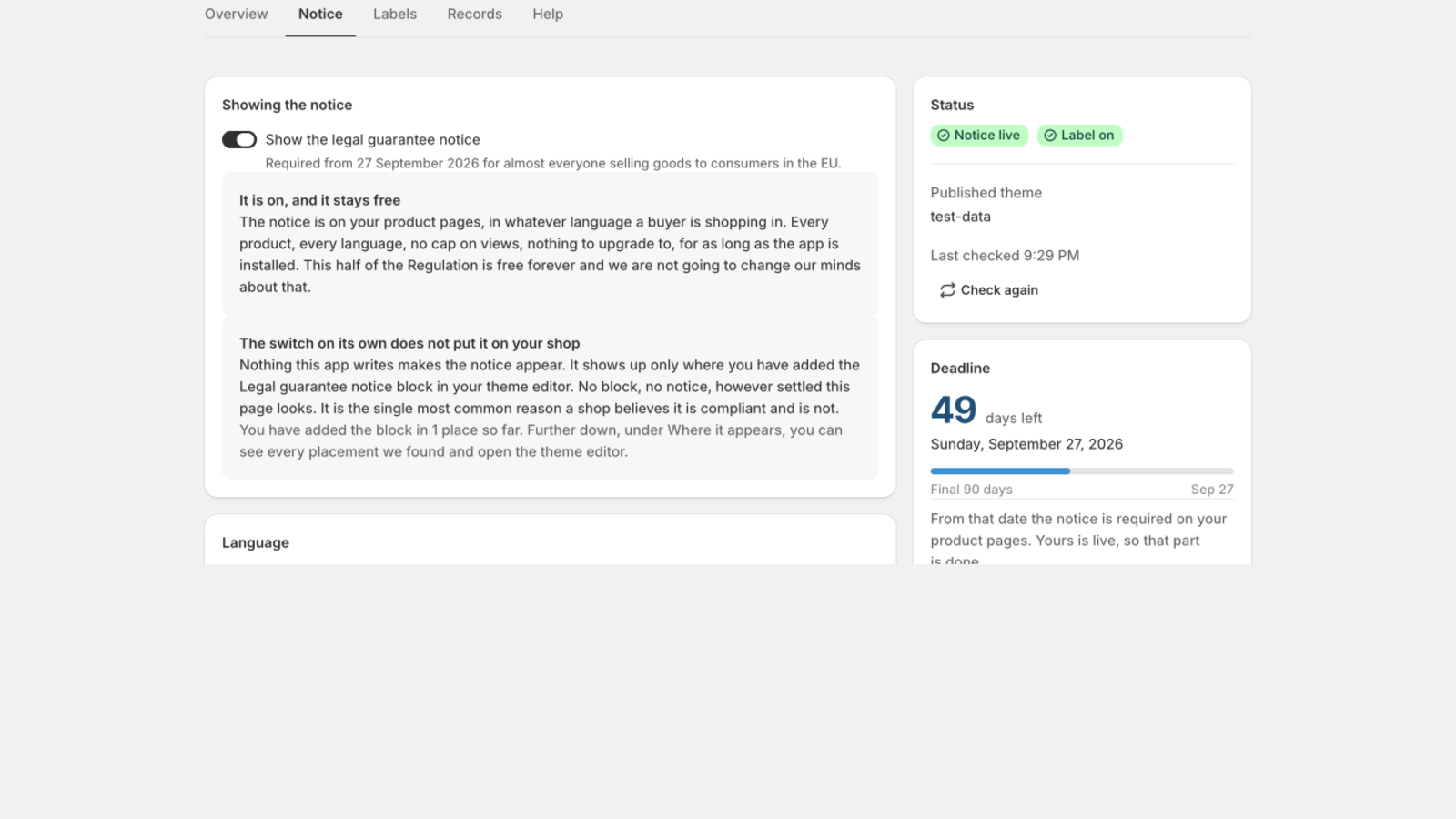Click the Showing the notice heading
This screenshot has height=819, width=1456.
pos(287,105)
